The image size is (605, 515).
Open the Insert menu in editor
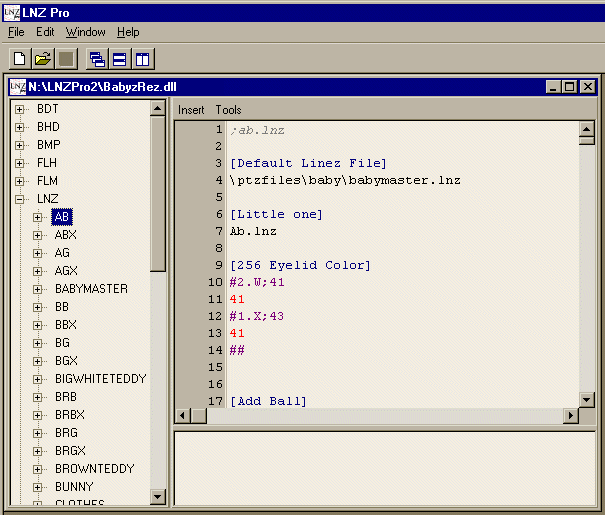coord(191,110)
